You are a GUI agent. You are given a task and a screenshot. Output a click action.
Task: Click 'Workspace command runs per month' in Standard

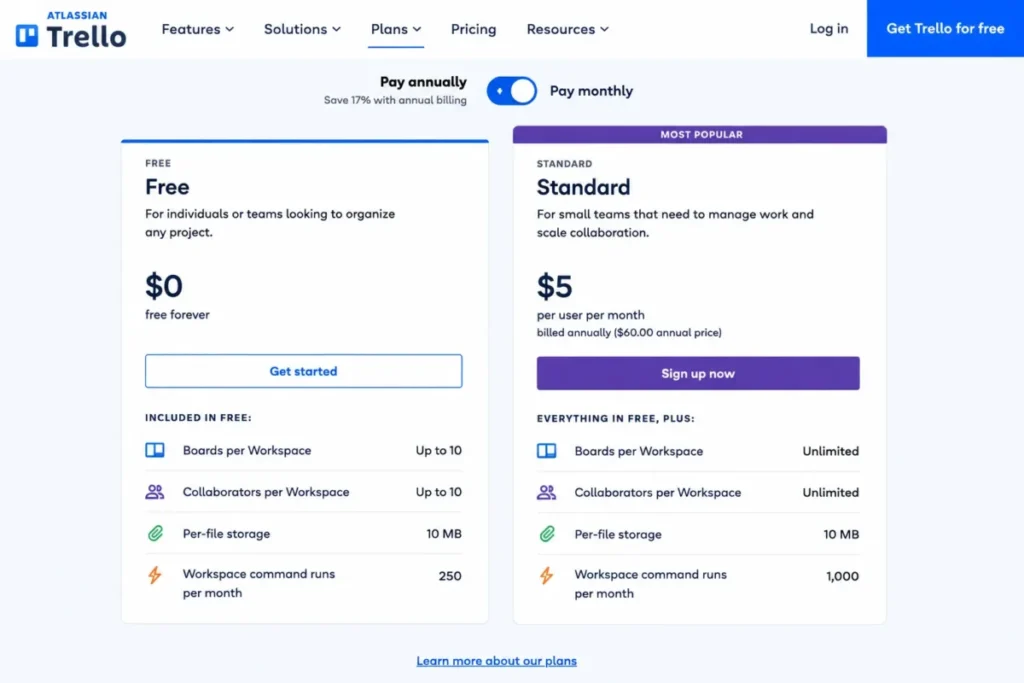point(650,584)
